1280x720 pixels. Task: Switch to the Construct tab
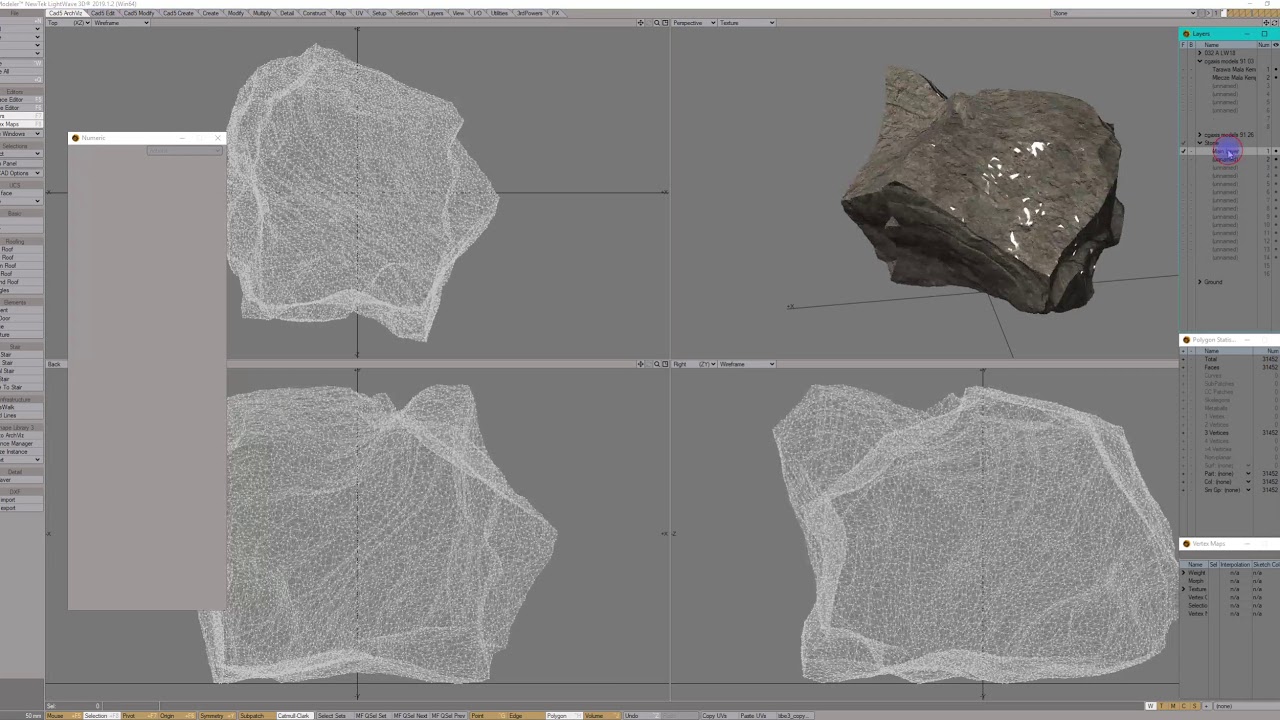[x=314, y=13]
